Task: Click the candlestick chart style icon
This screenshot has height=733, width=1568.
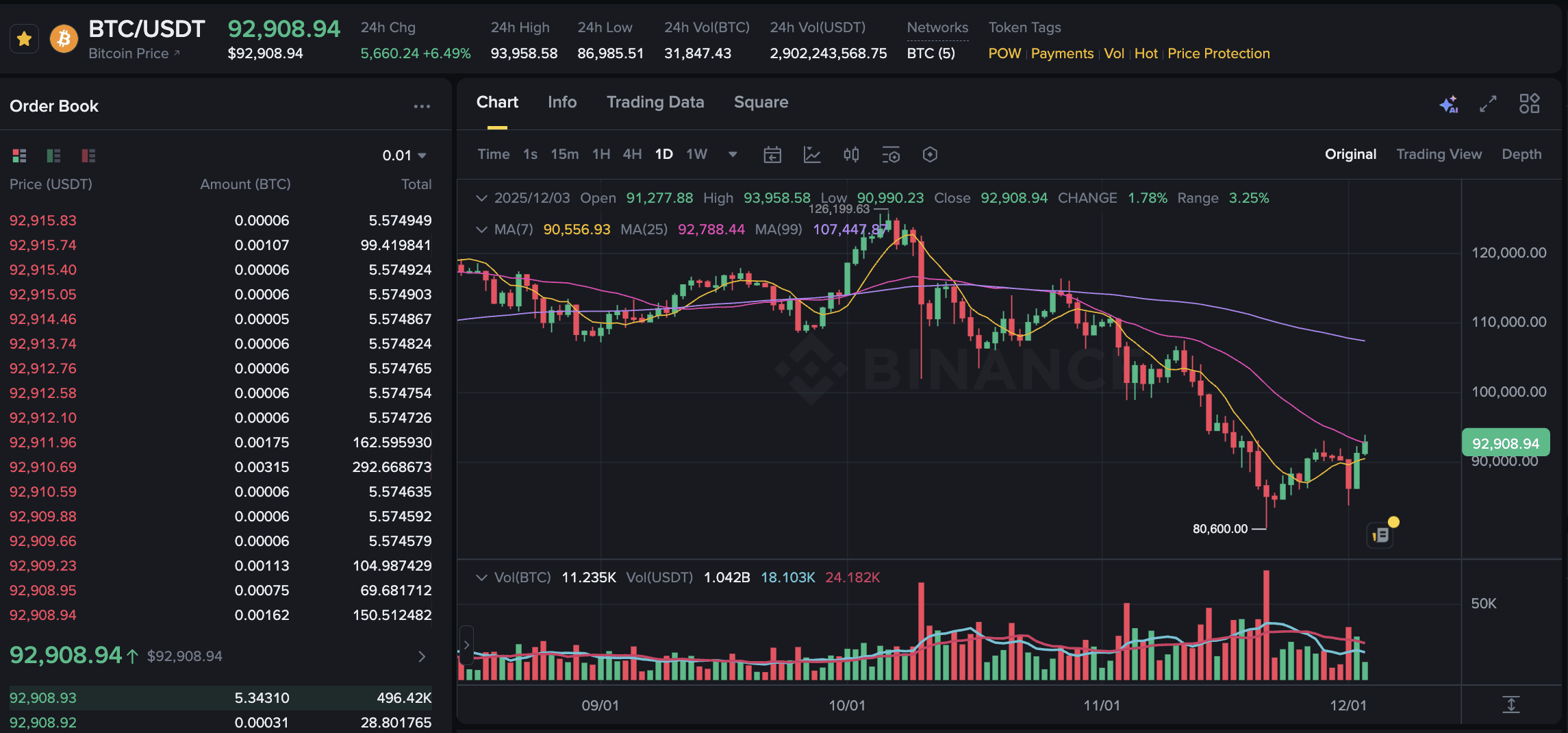Action: (851, 155)
